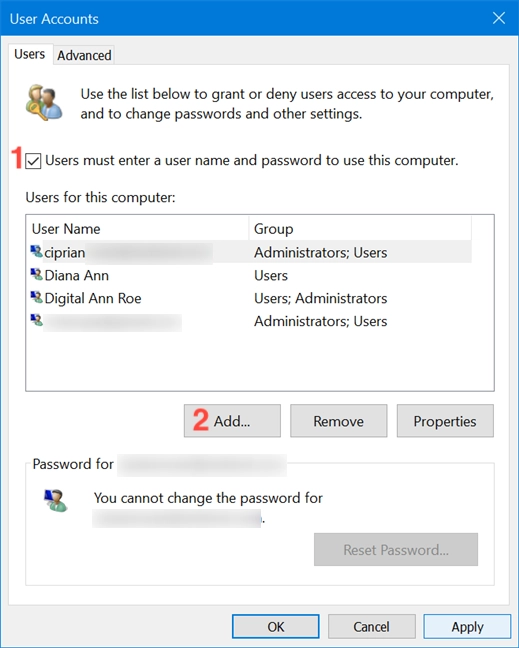519x648 pixels.
Task: Confirm with the OK button
Action: tap(276, 627)
